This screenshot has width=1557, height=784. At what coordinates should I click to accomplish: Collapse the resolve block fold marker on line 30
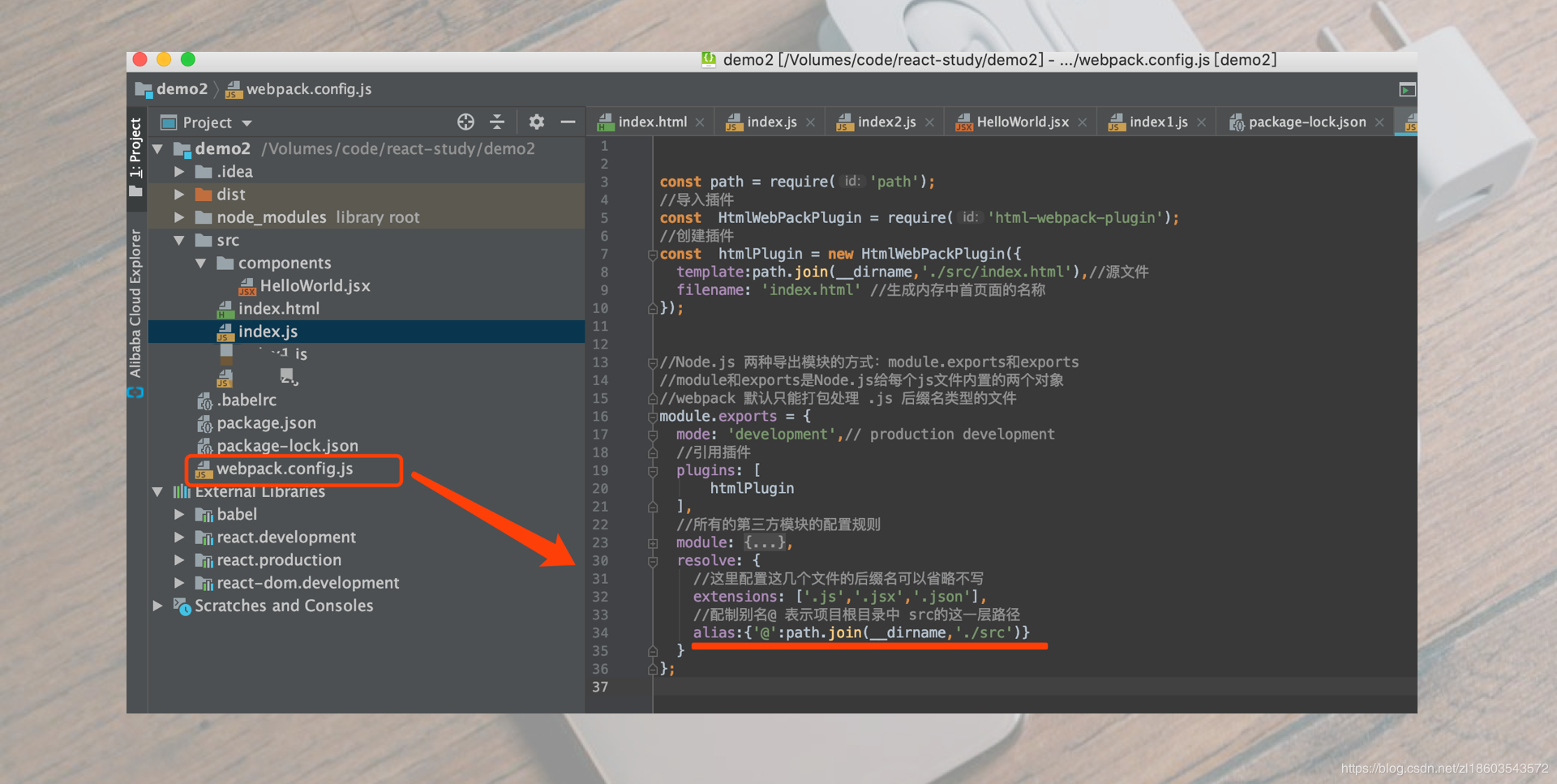pos(653,561)
